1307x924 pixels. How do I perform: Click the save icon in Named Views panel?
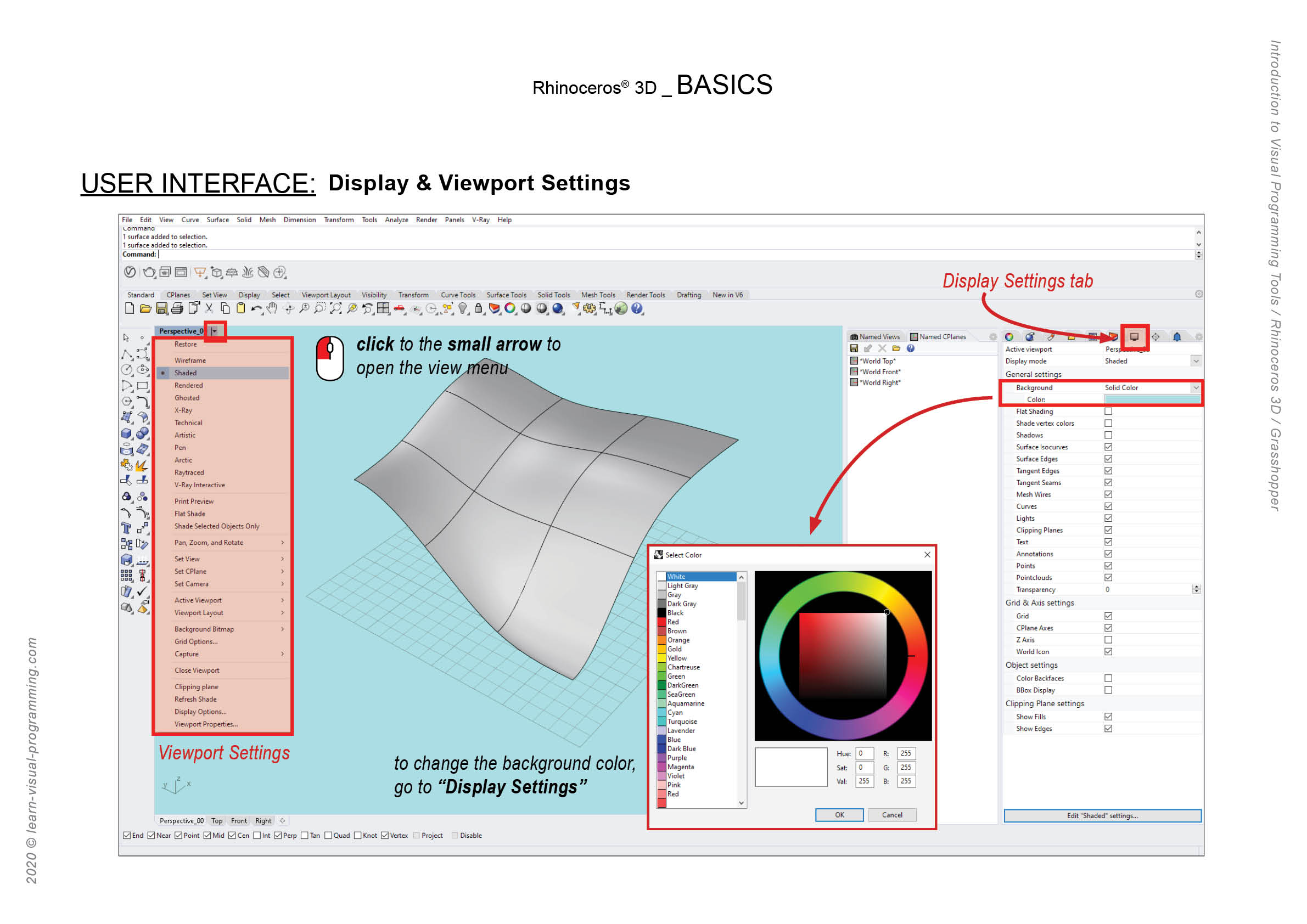(855, 349)
